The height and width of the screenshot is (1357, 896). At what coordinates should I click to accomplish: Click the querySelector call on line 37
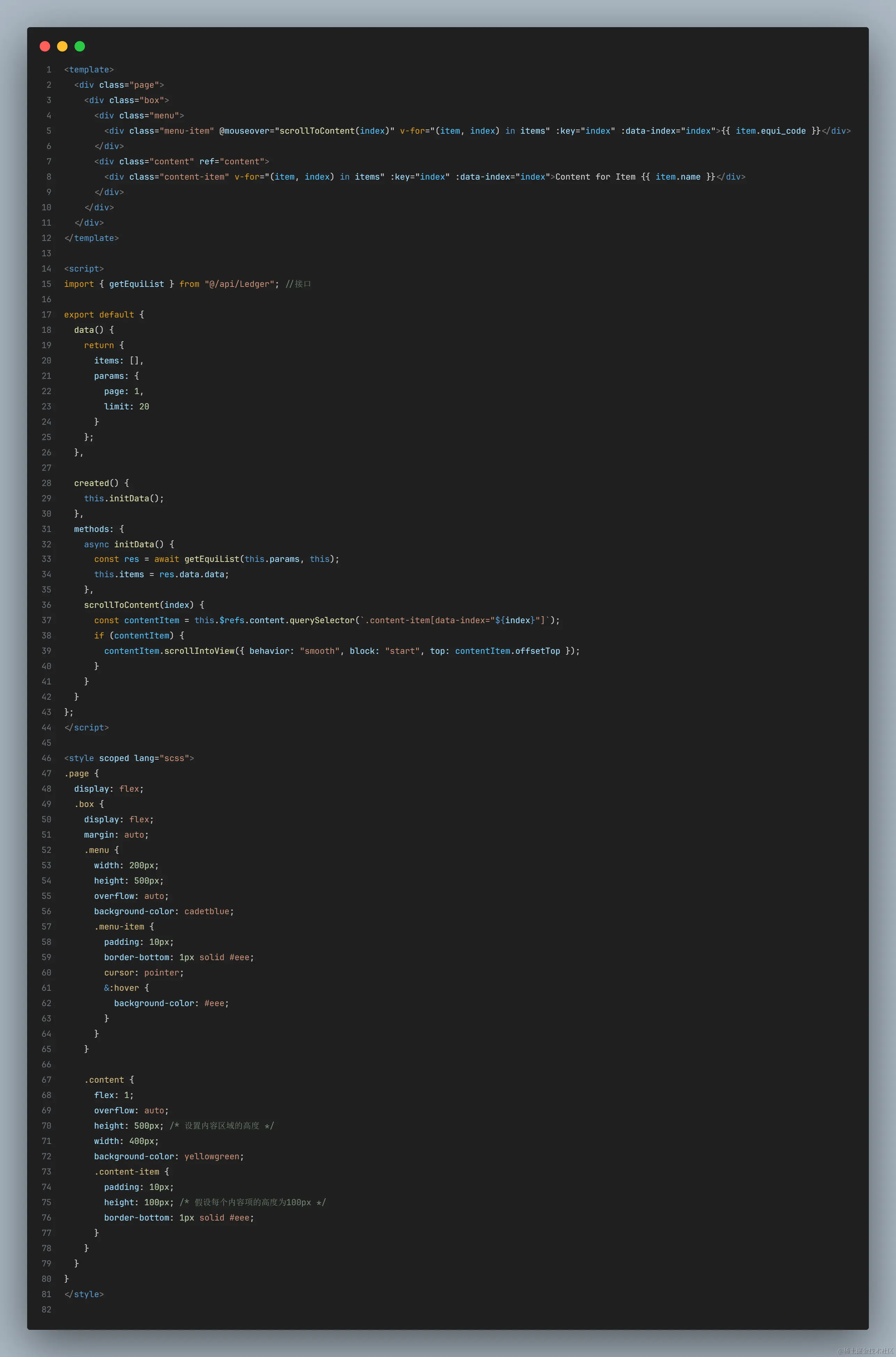pos(323,620)
